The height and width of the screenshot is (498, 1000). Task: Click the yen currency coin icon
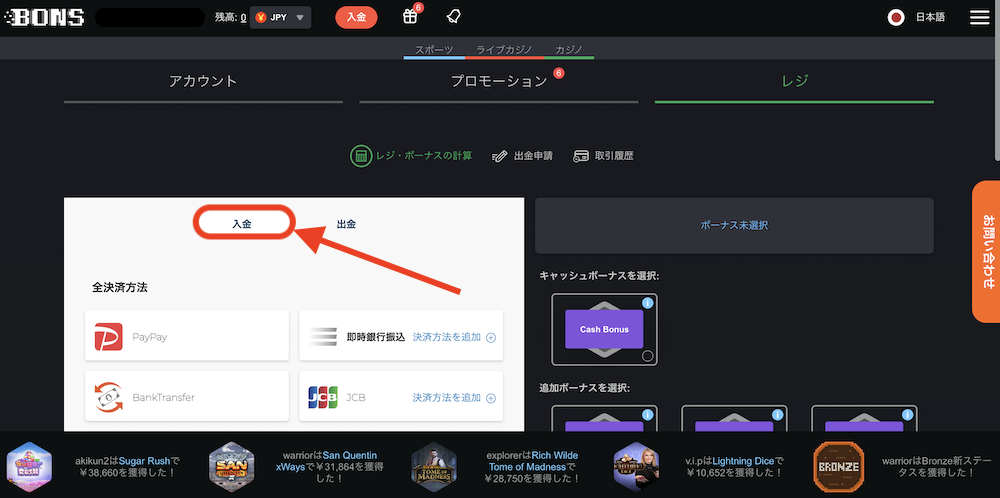click(261, 18)
